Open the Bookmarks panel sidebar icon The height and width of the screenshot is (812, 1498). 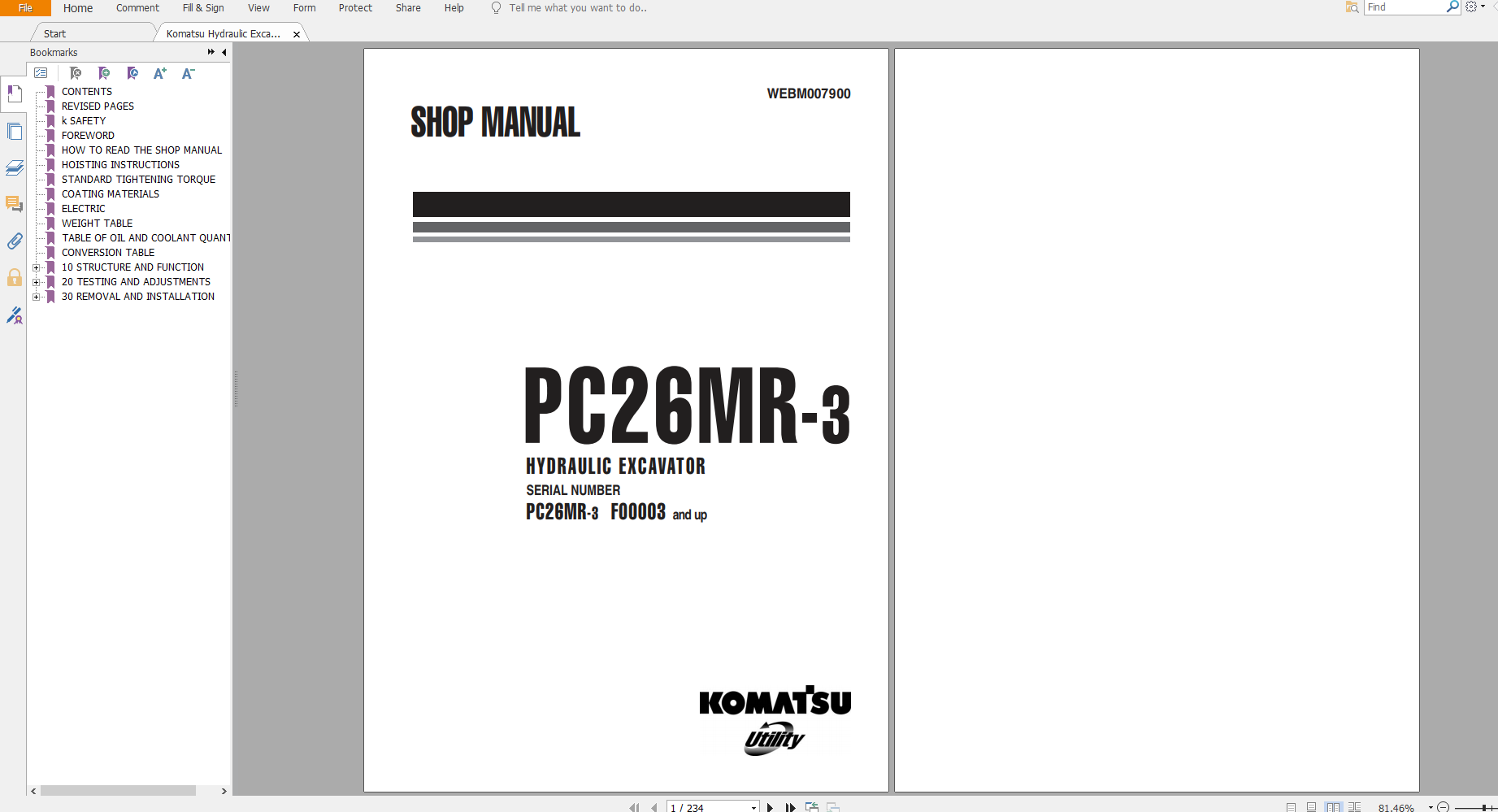tap(15, 94)
